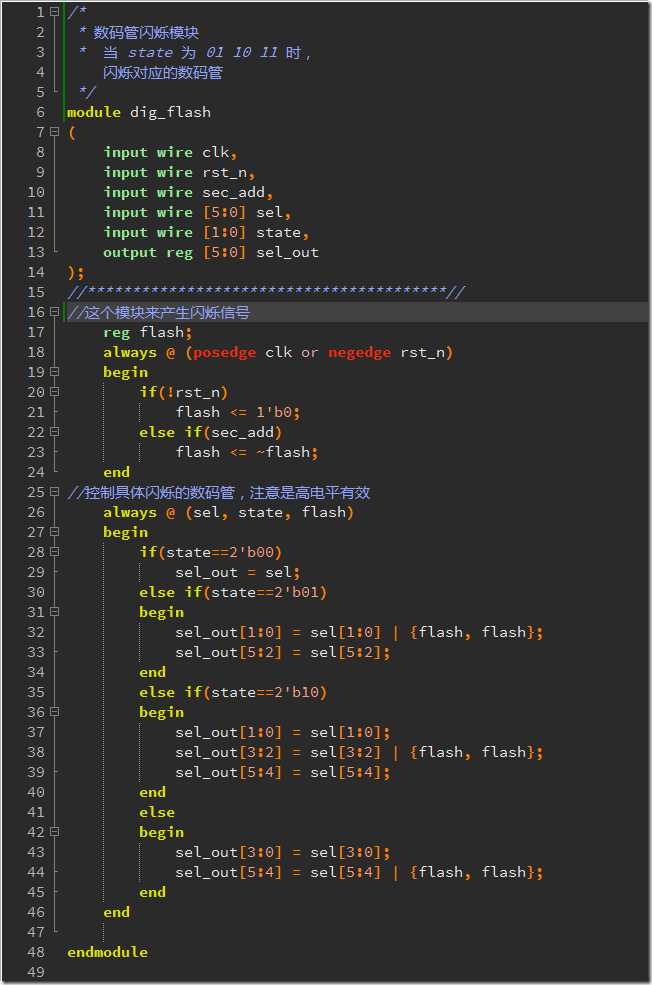Collapse the begin fold at line 31
This screenshot has height=985, width=652.
click(55, 612)
